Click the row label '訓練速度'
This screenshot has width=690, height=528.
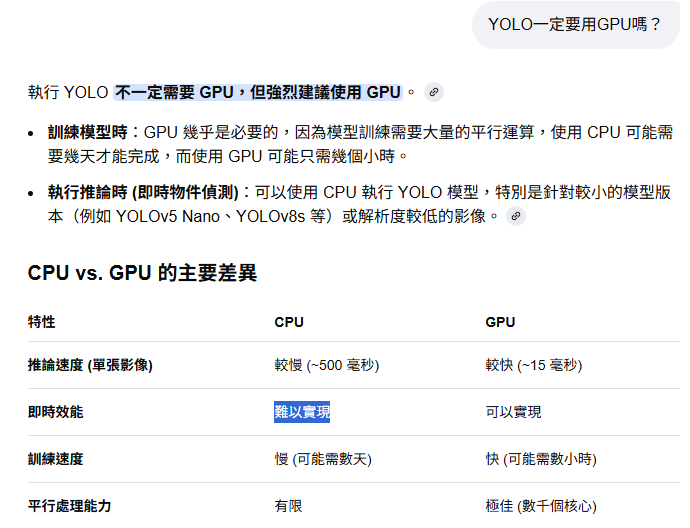[x=56, y=459]
